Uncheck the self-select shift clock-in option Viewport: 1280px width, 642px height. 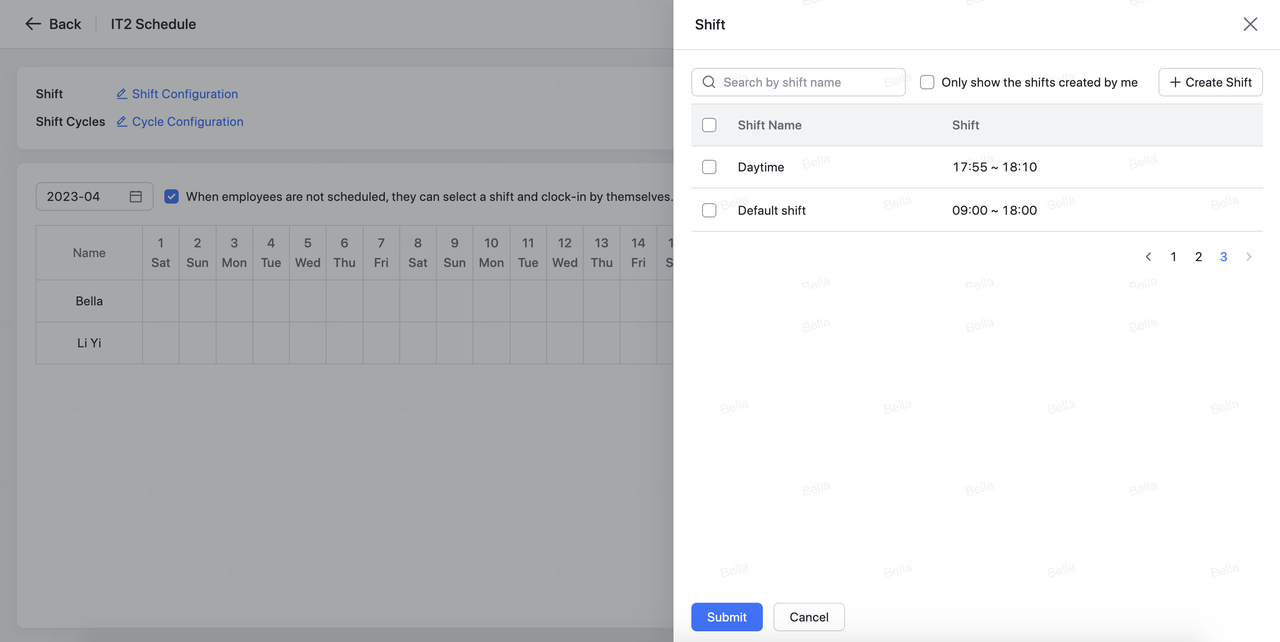171,197
